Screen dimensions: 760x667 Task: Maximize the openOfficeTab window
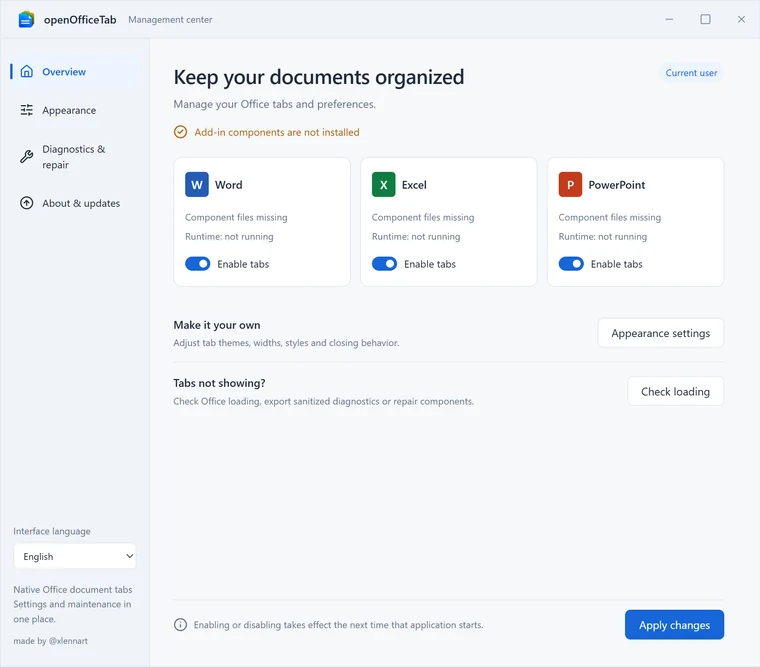tap(705, 19)
